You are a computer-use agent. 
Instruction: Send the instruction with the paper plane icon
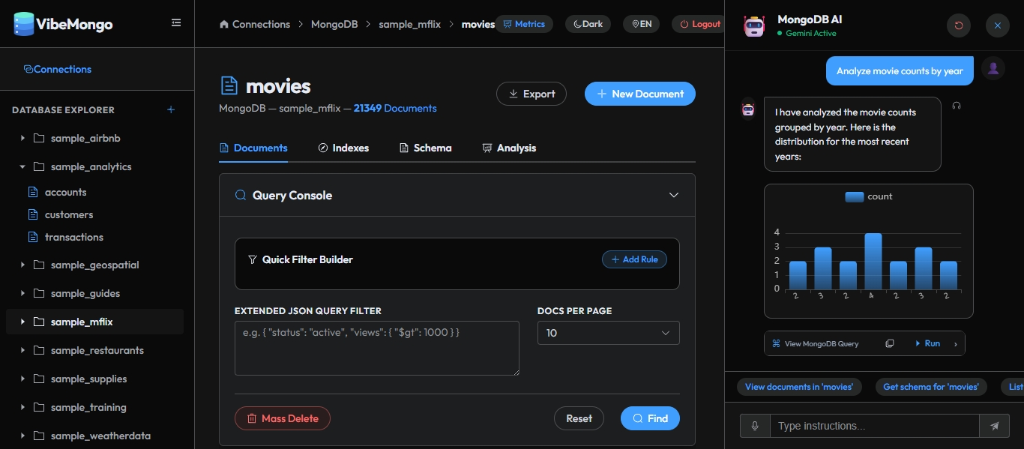[x=995, y=426]
